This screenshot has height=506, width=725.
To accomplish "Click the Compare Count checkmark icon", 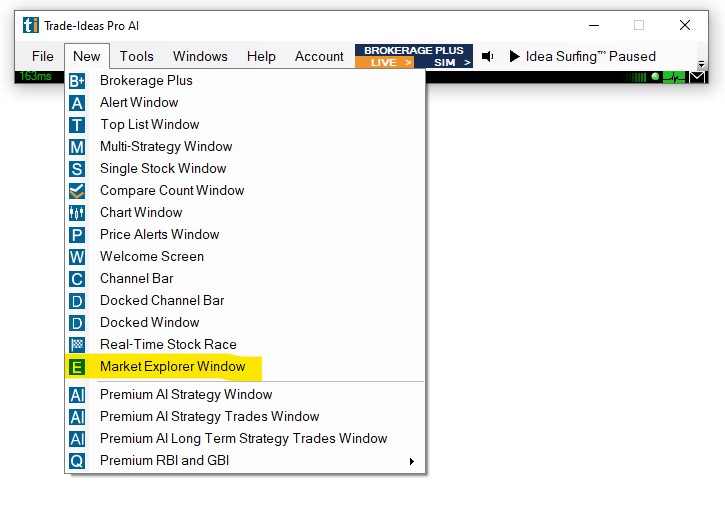I will pyautogui.click(x=77, y=190).
